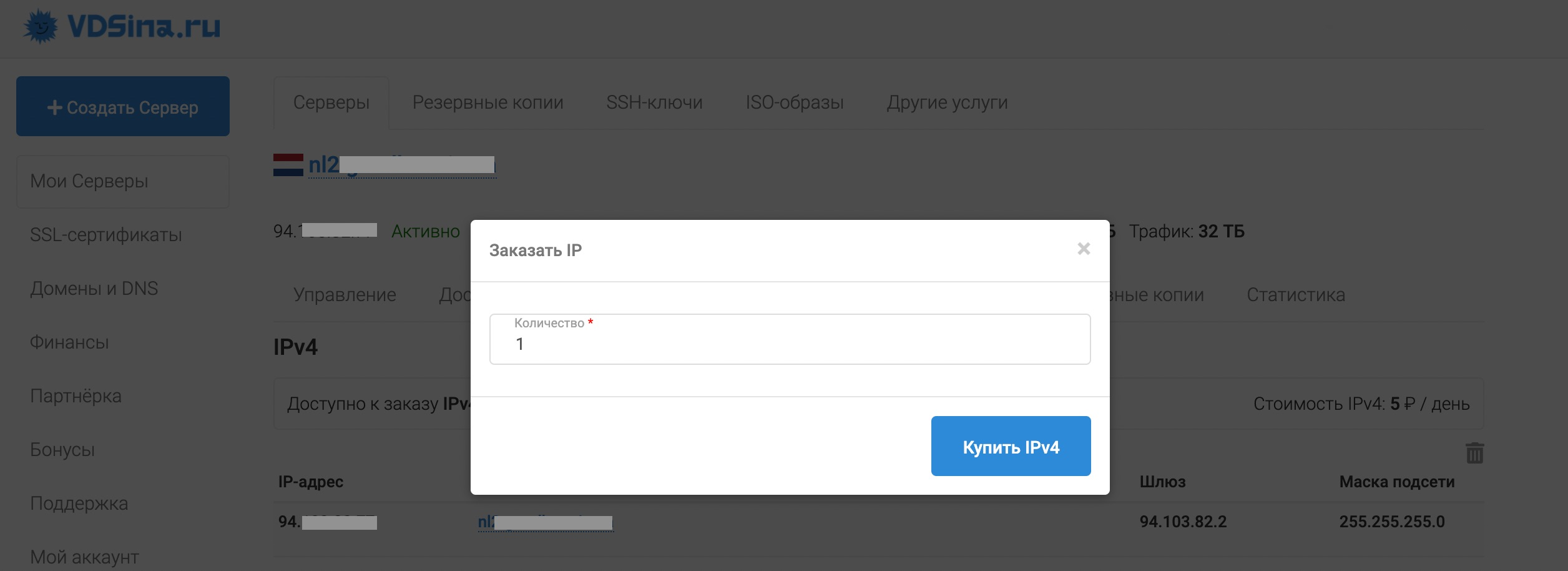Click Стоимость IPv4: 5 ₽ / день text
Viewport: 1568px width, 571px height.
tap(1361, 404)
